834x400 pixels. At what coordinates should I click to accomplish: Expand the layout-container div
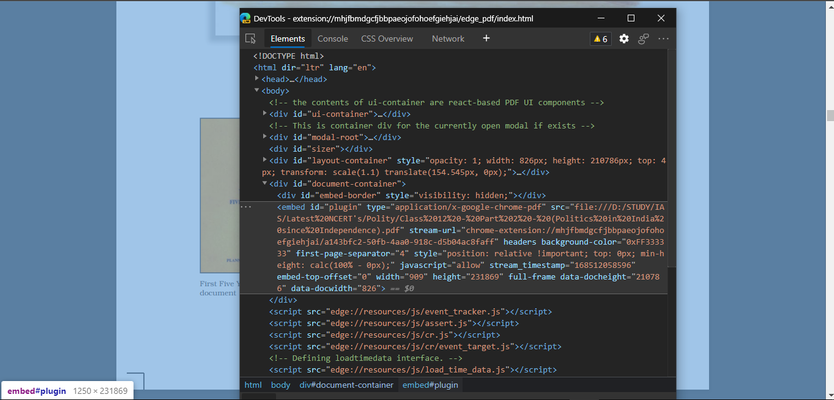pyautogui.click(x=265, y=160)
